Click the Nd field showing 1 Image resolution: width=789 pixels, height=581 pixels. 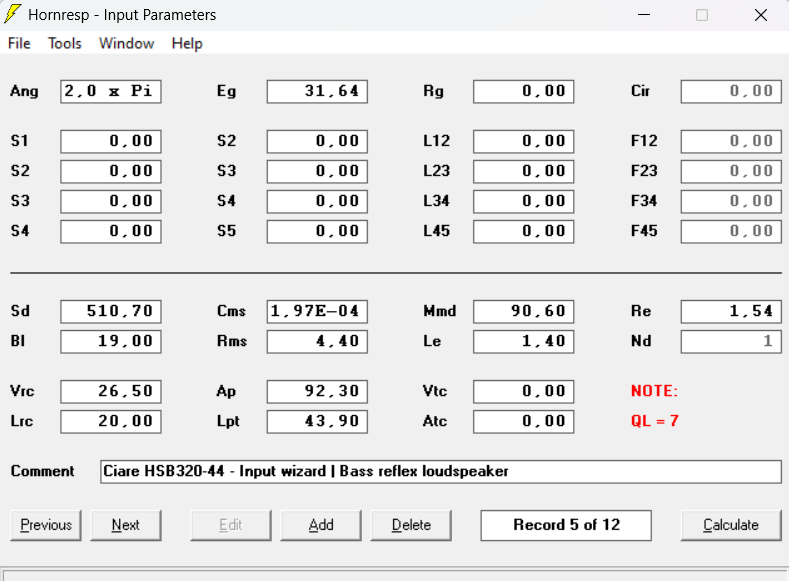(731, 342)
